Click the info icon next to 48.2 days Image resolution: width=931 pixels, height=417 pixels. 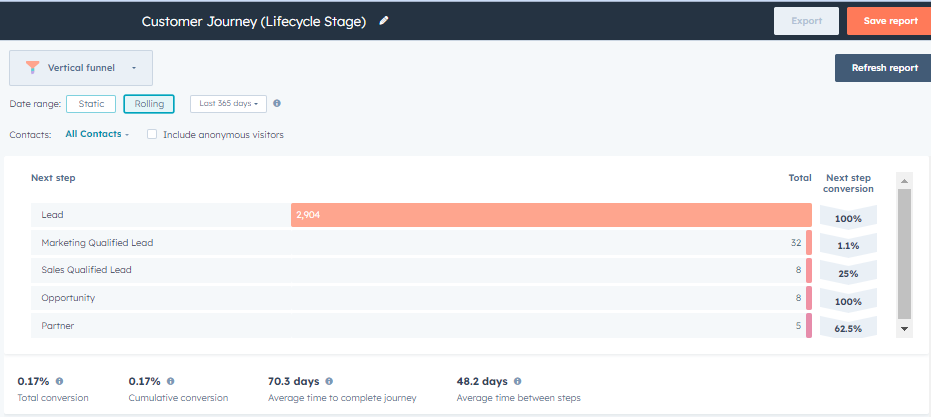point(517,381)
